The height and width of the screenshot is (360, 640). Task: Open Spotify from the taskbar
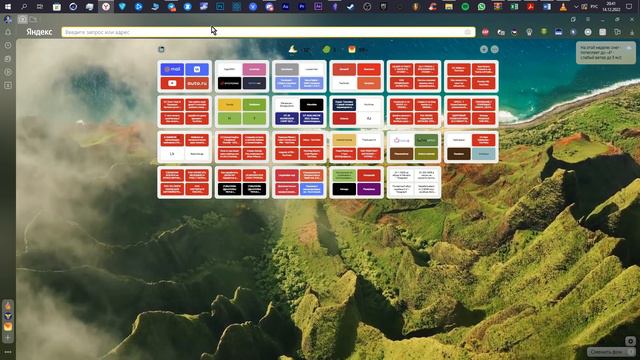[465, 7]
